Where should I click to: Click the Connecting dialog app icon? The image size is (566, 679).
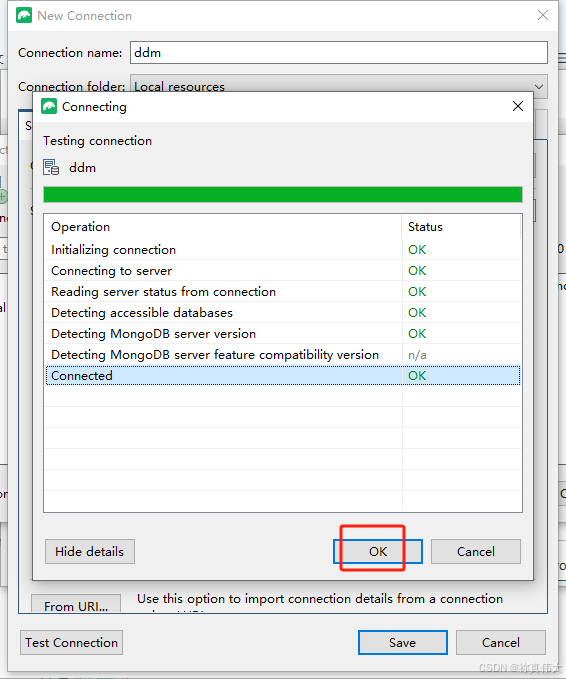click(49, 106)
